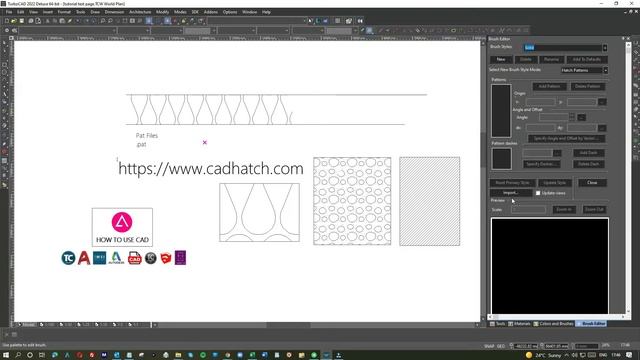Open the Modify menu
640x360 pixels.
point(162,12)
